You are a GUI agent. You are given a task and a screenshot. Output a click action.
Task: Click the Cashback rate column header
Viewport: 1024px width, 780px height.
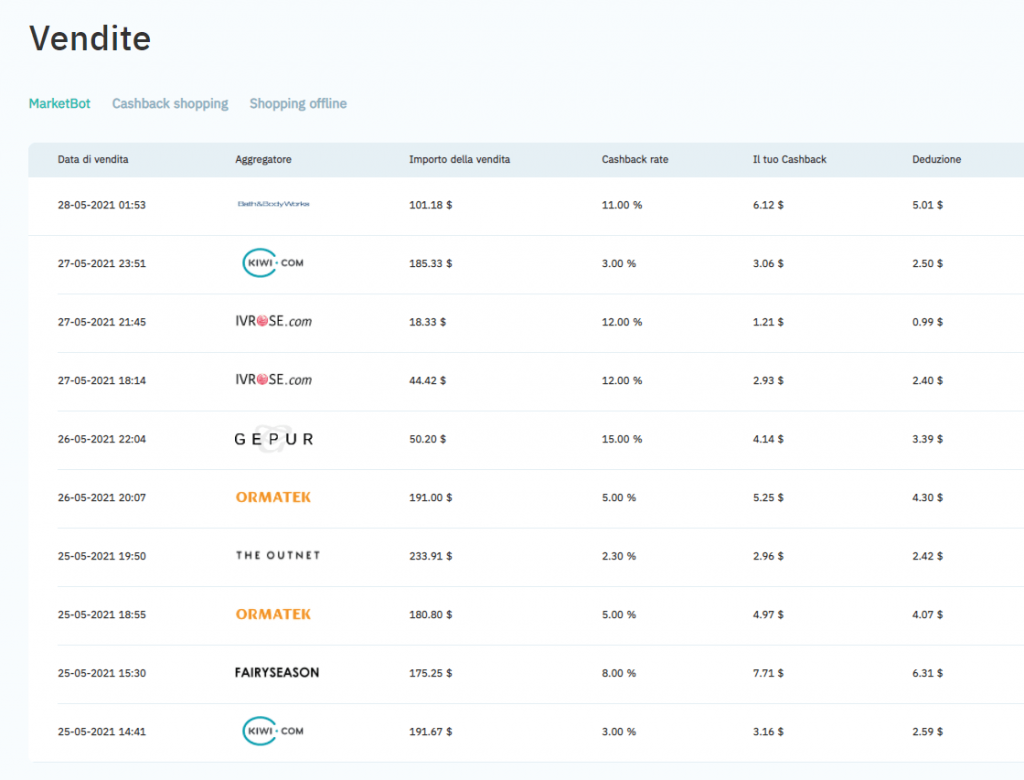635,160
